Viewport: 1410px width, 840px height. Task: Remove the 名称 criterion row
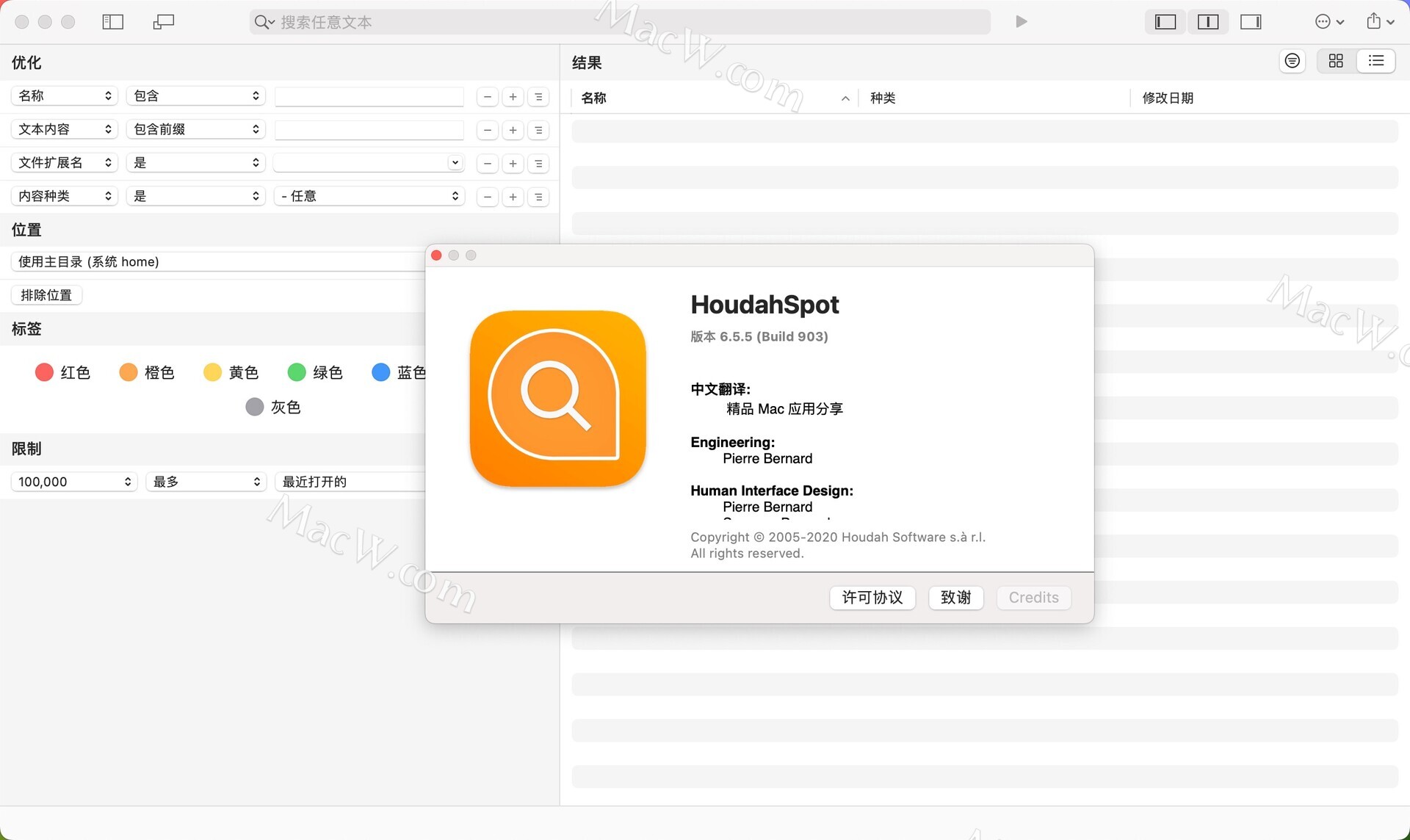click(x=488, y=97)
